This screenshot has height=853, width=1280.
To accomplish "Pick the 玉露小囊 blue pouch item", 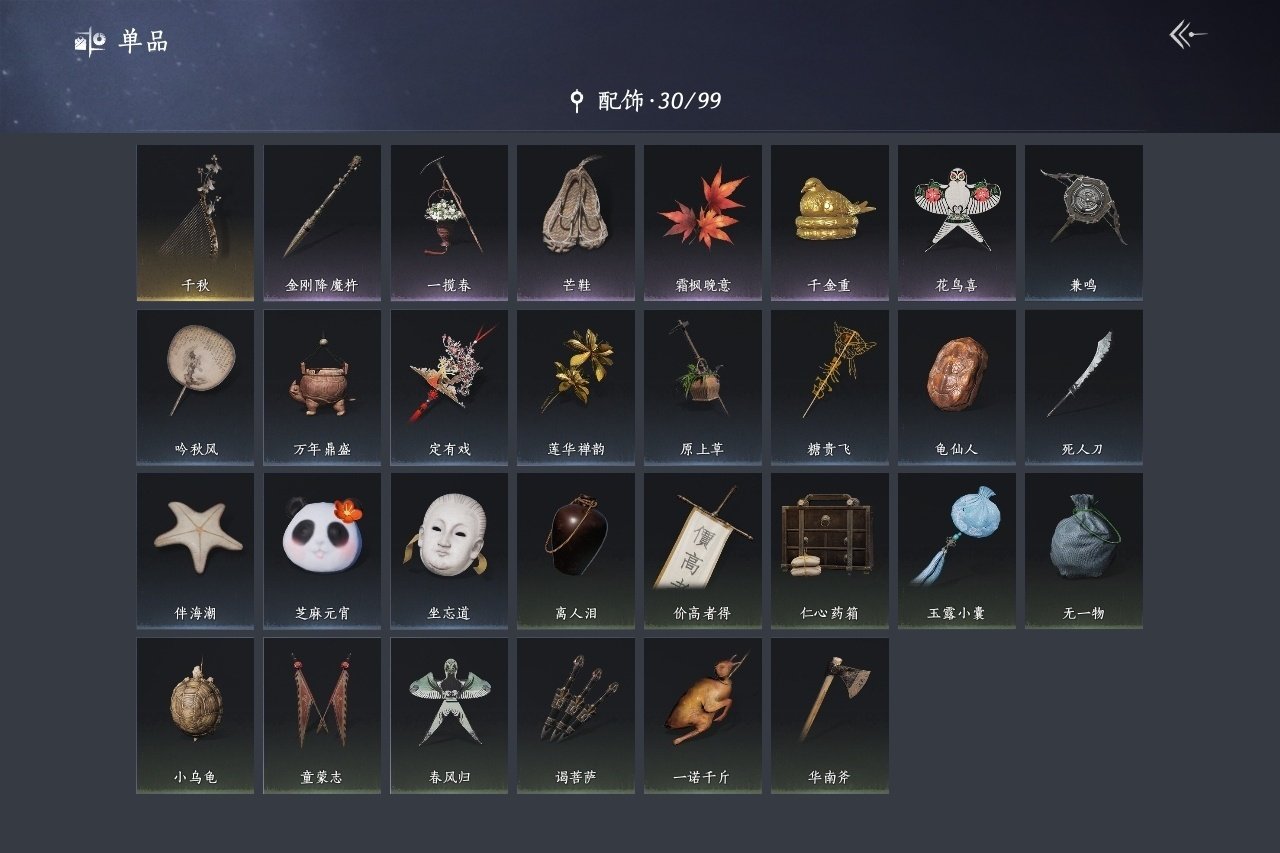I will [x=957, y=551].
